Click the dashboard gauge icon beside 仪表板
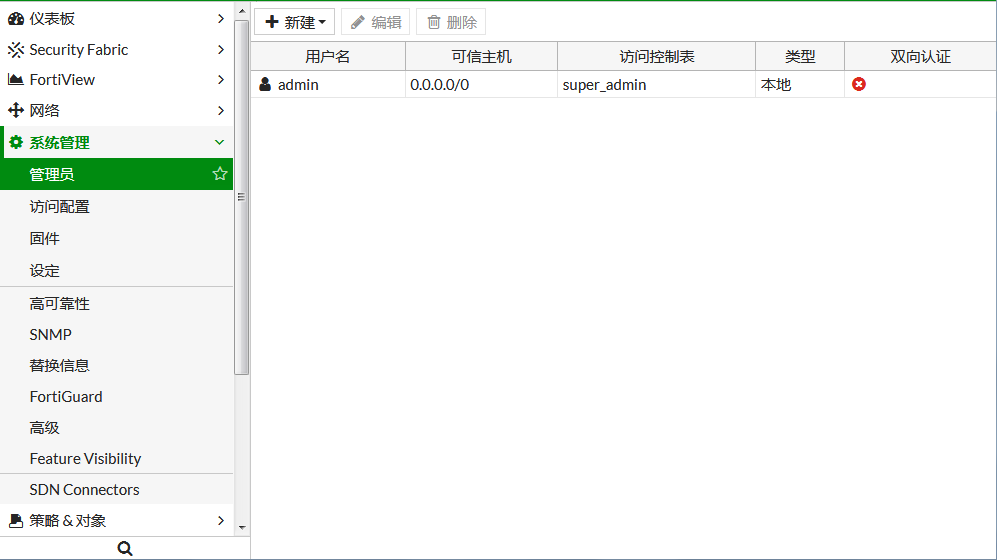The width and height of the screenshot is (997, 560). pos(16,19)
